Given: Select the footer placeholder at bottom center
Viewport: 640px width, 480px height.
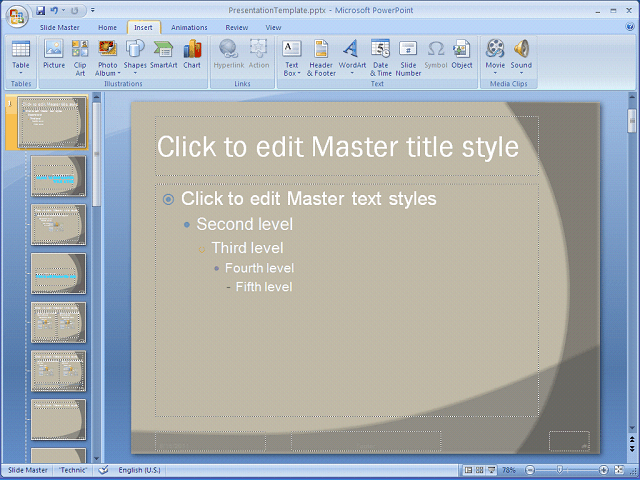Looking at the screenshot, I should pyautogui.click(x=366, y=441).
